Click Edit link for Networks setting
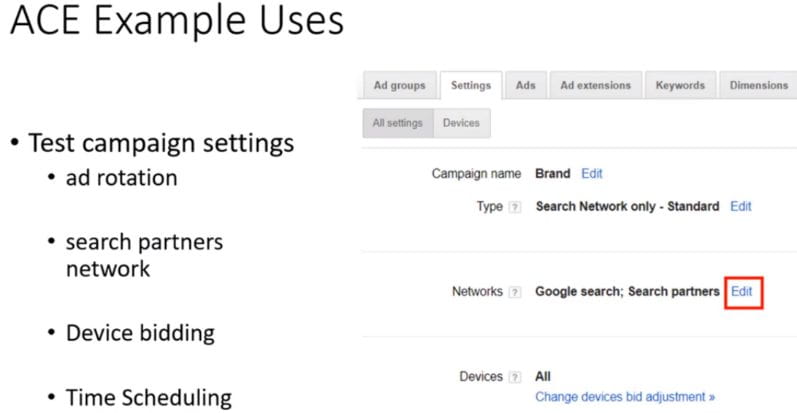This screenshot has width=797, height=413. pos(742,292)
